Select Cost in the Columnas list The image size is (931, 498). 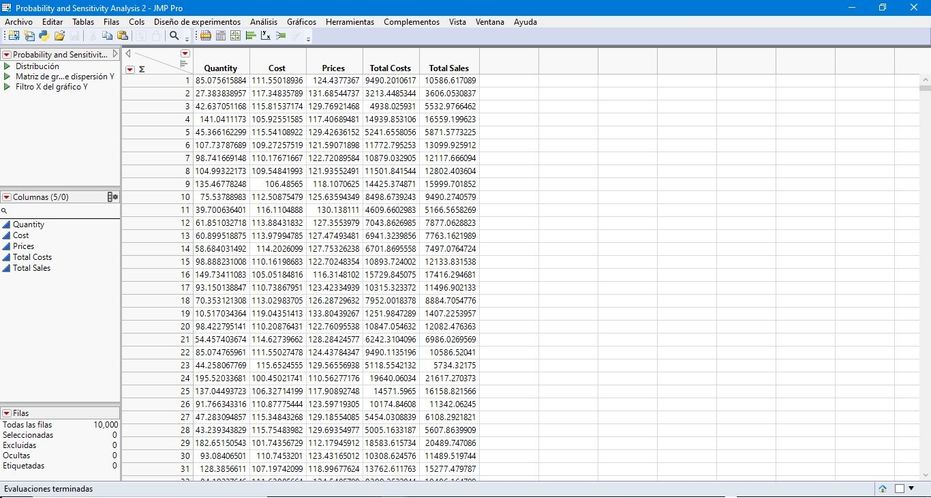pos(21,236)
